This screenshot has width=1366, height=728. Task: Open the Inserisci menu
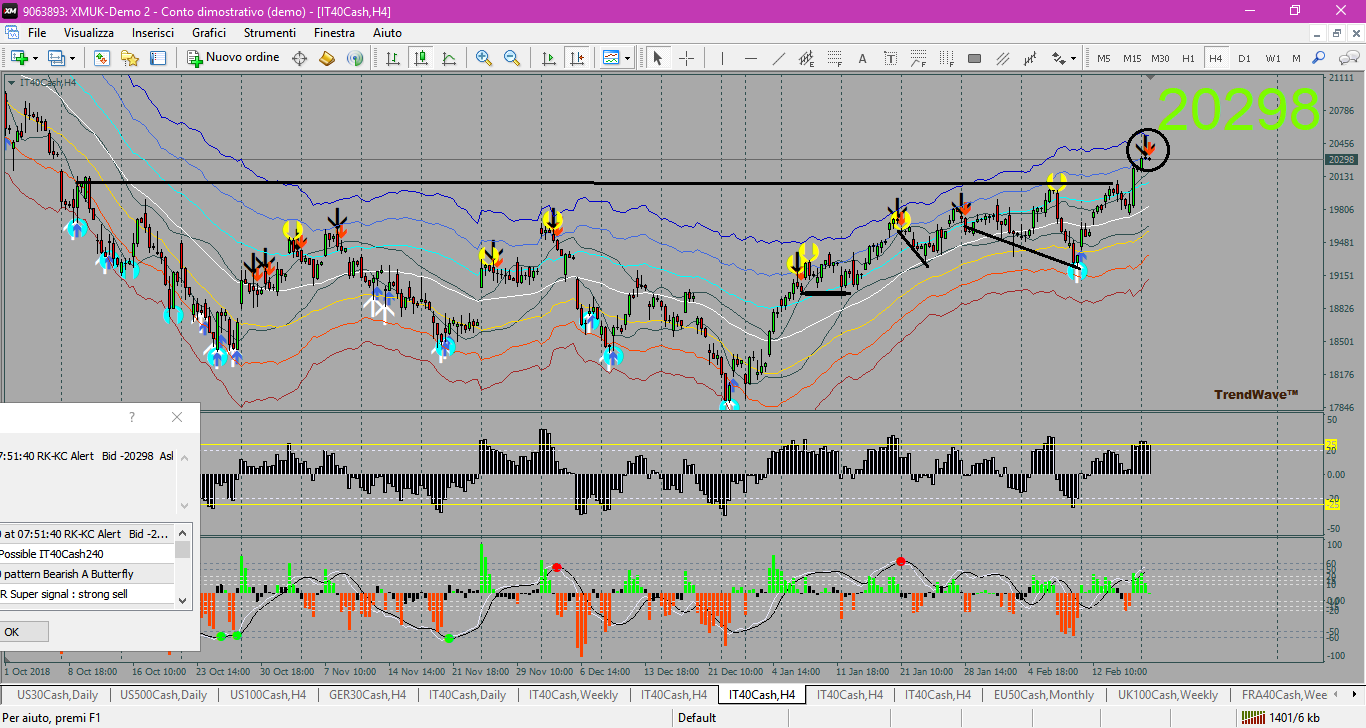[153, 33]
